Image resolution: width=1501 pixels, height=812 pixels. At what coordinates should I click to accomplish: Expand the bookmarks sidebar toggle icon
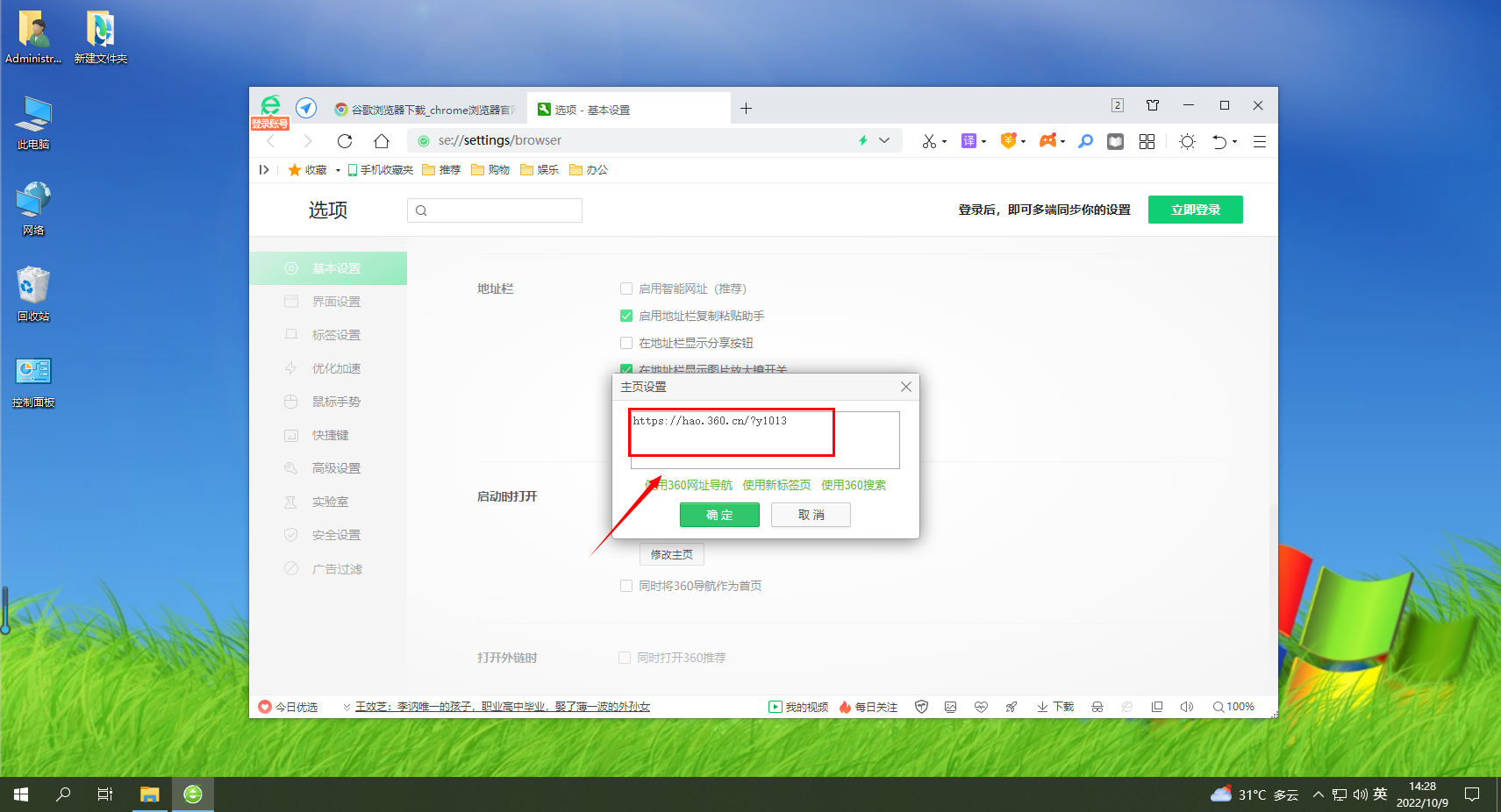(264, 169)
